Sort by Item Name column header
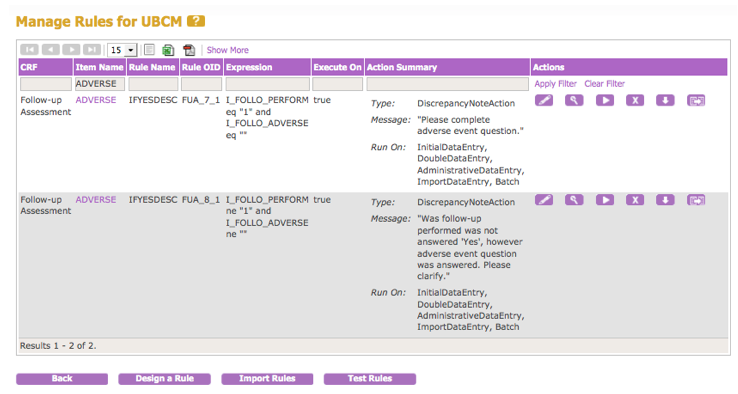Image resolution: width=738 pixels, height=394 pixels. coord(99,67)
